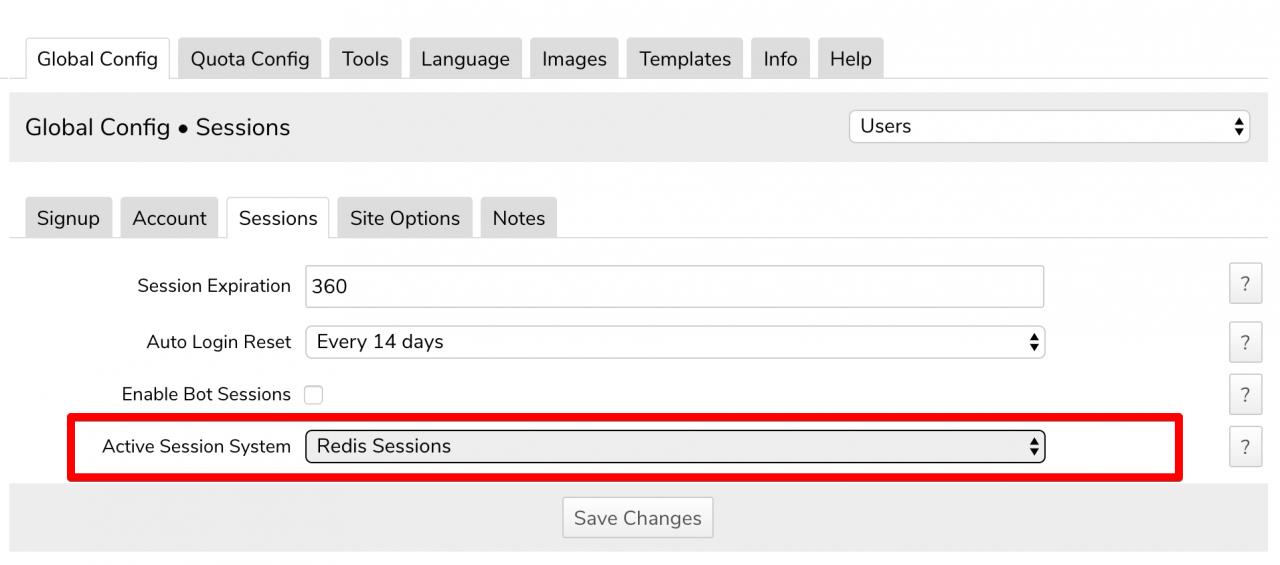
Task: Select the Images tab
Action: pos(574,59)
